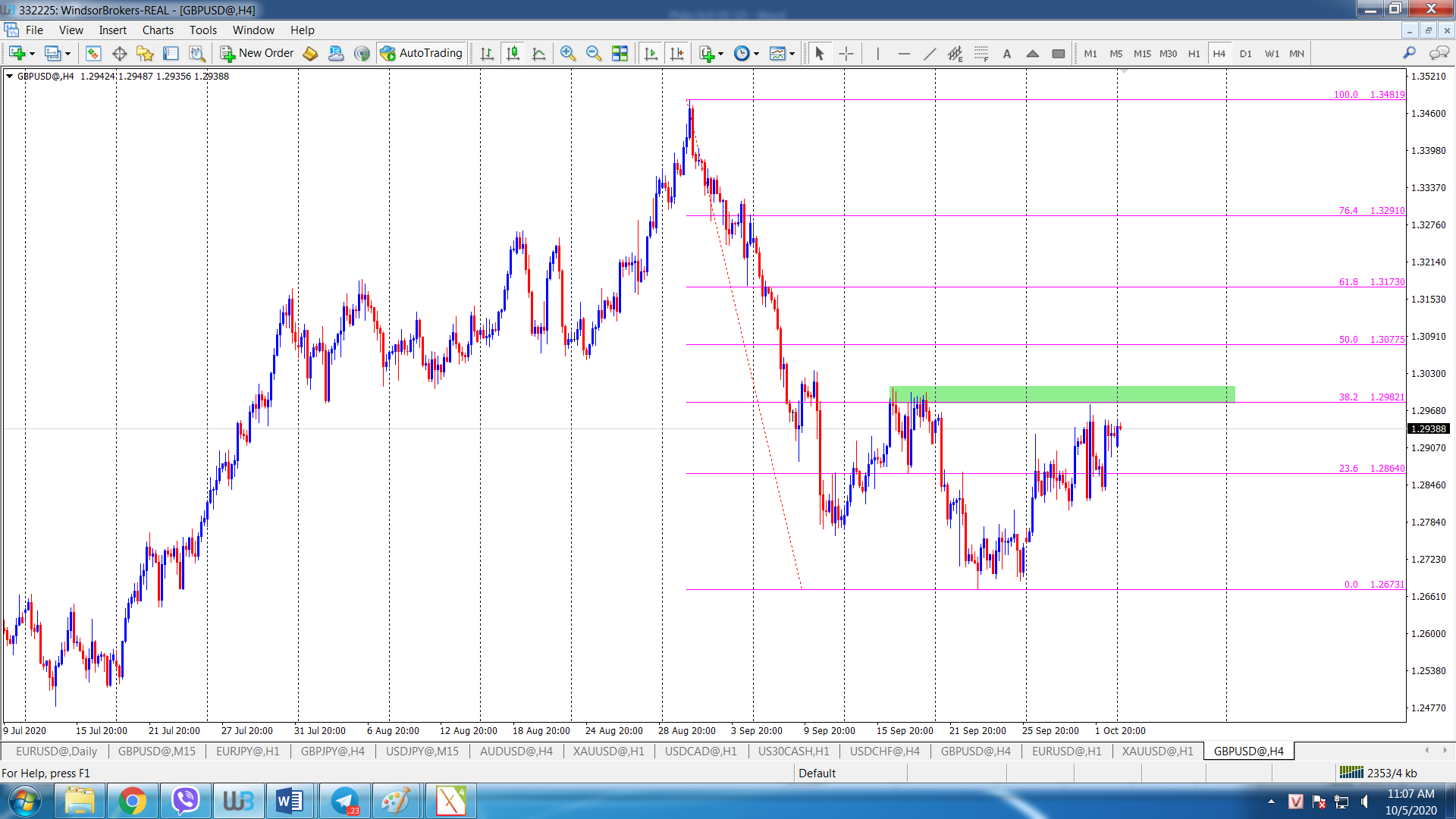Image resolution: width=1456 pixels, height=819 pixels.
Task: Open the search magnifier icon
Action: (1409, 52)
